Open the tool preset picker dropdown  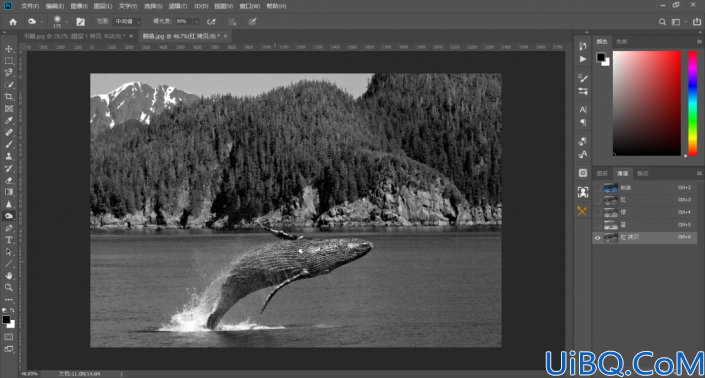41,22
